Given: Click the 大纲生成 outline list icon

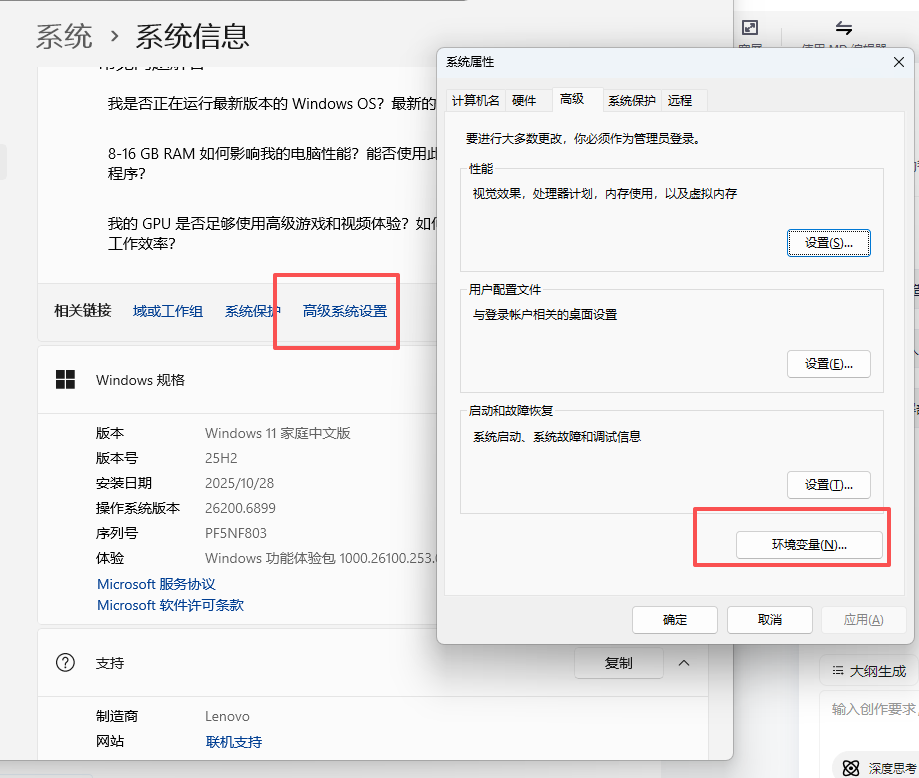Looking at the screenshot, I should 836,671.
